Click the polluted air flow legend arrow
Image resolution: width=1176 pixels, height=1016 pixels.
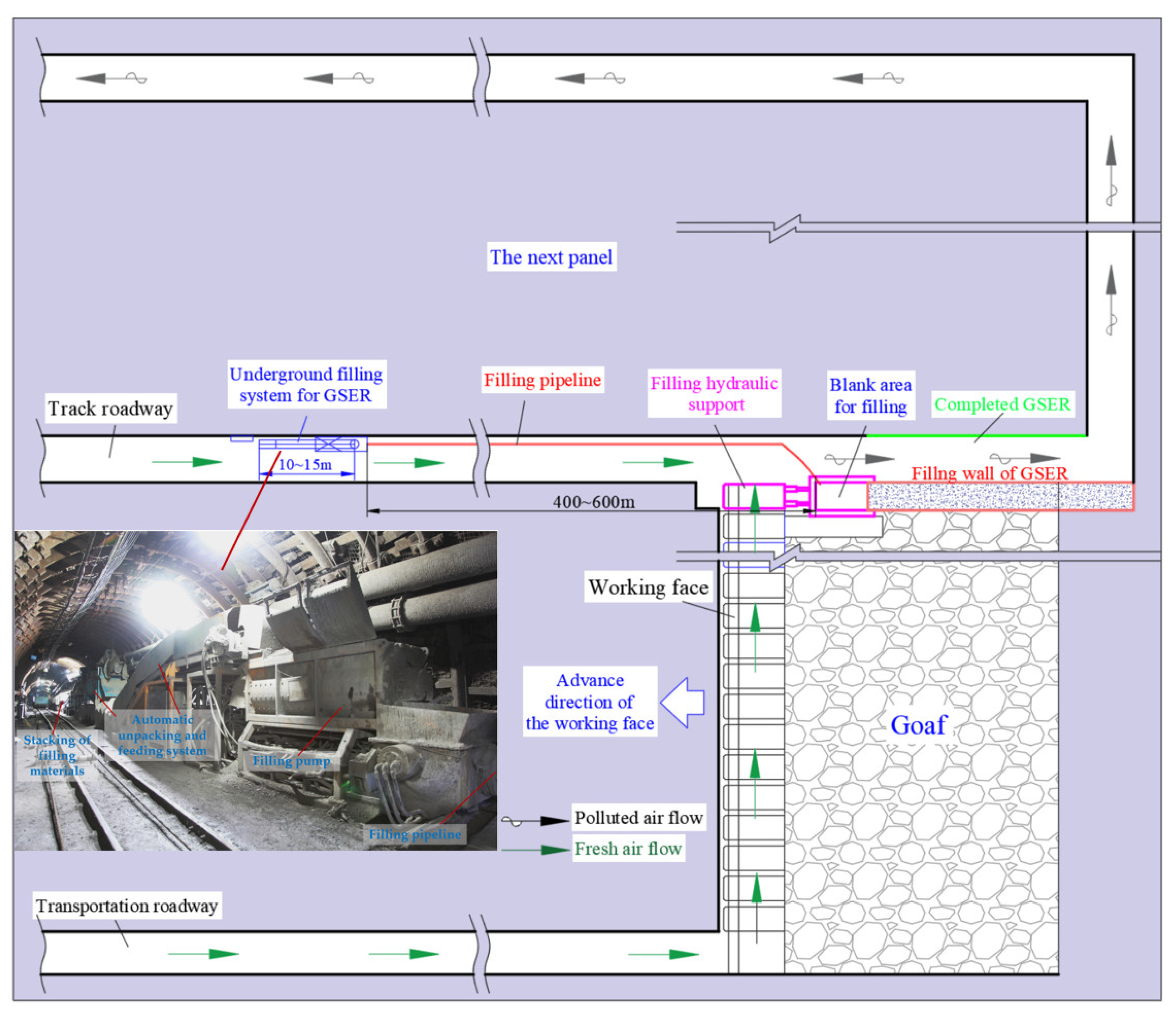pyautogui.click(x=535, y=821)
